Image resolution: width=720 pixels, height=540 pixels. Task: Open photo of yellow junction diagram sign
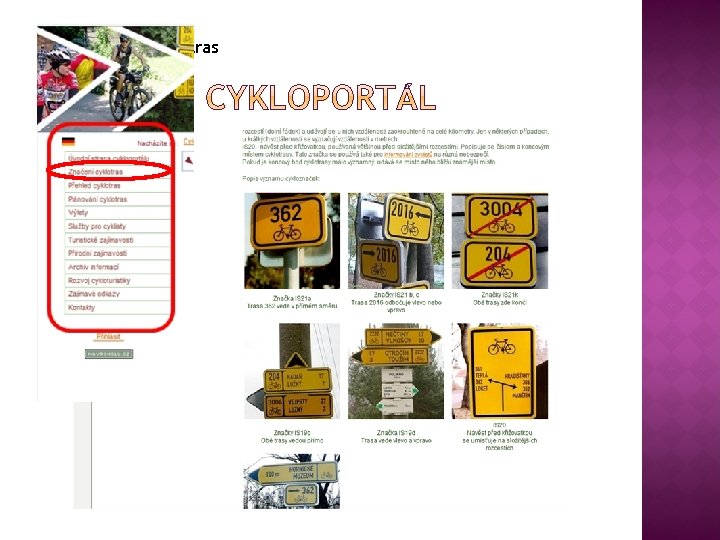[500, 371]
